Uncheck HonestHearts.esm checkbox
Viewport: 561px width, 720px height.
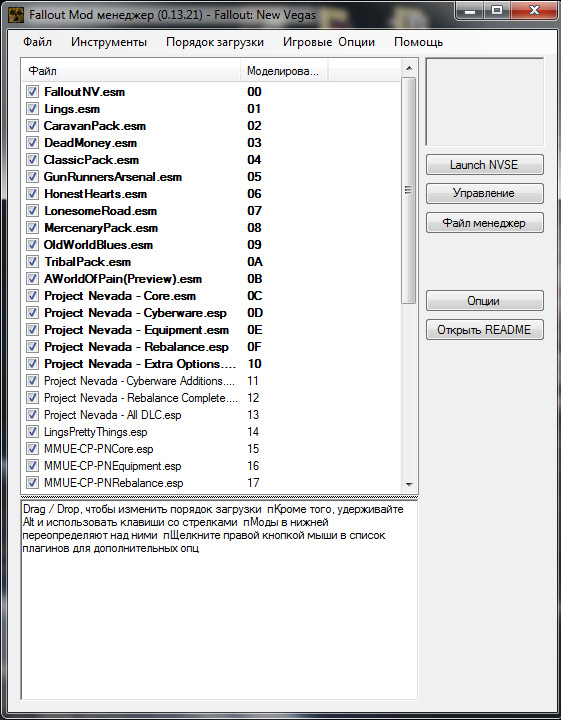tap(32, 194)
